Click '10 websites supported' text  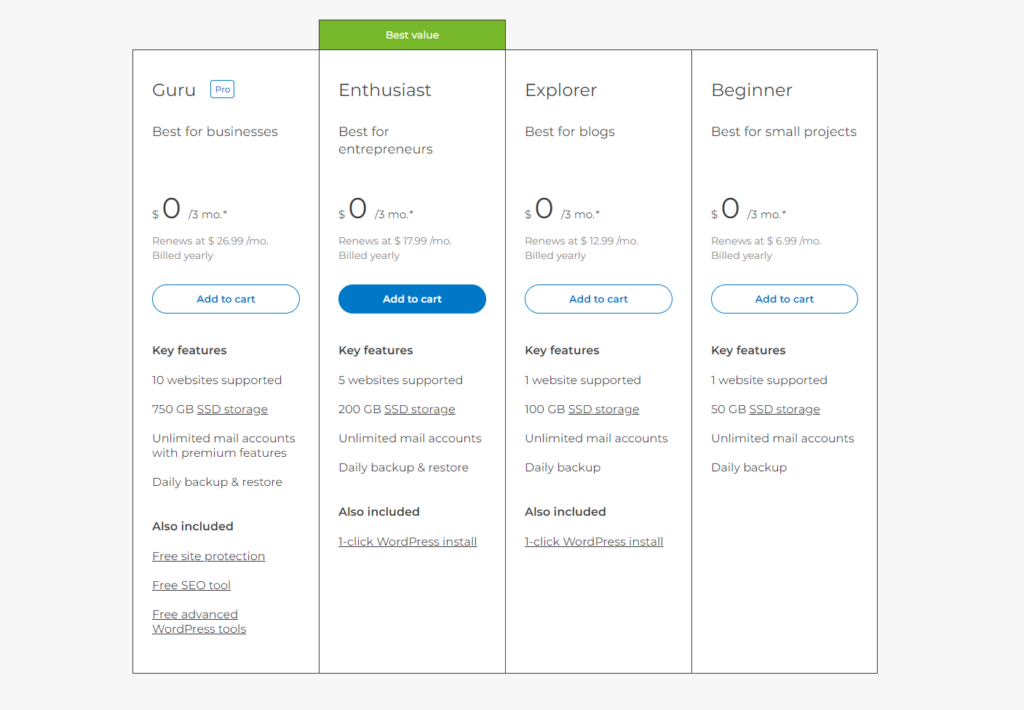point(217,380)
